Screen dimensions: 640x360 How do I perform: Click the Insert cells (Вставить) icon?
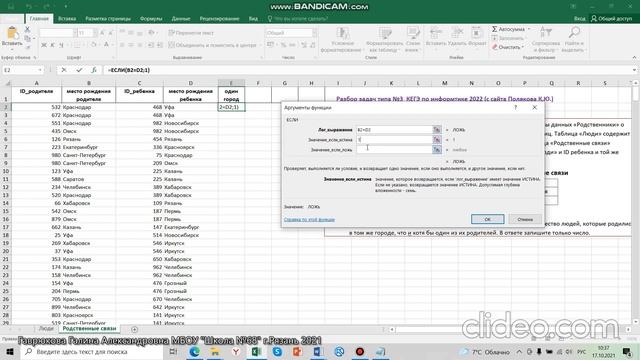pos(436,33)
